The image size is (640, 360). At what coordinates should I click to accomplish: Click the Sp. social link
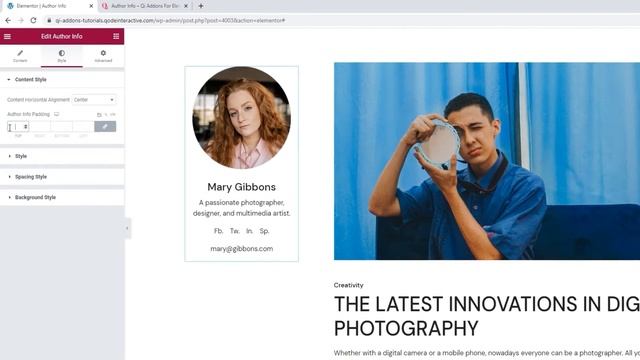point(264,231)
